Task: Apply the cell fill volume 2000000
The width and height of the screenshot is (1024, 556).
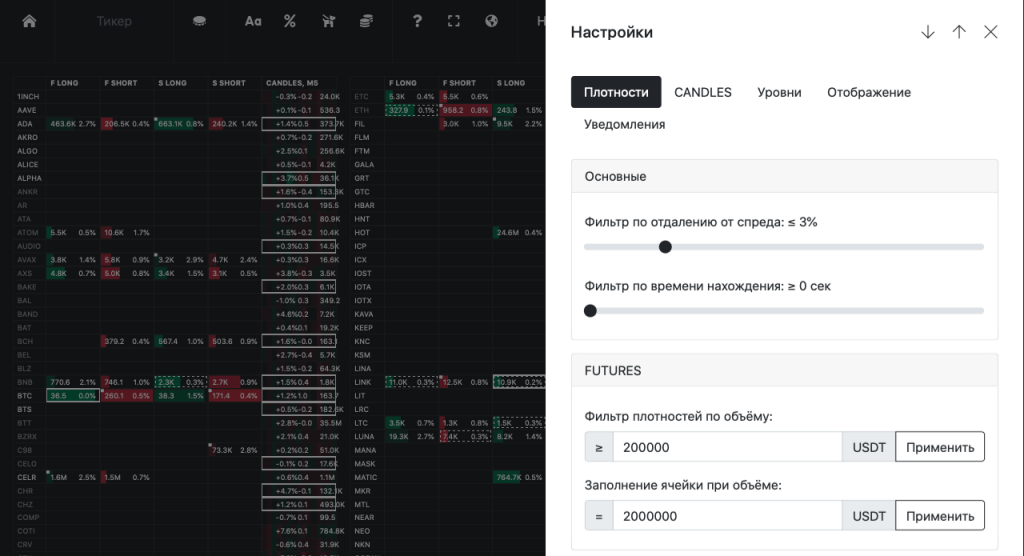Action: pos(939,516)
